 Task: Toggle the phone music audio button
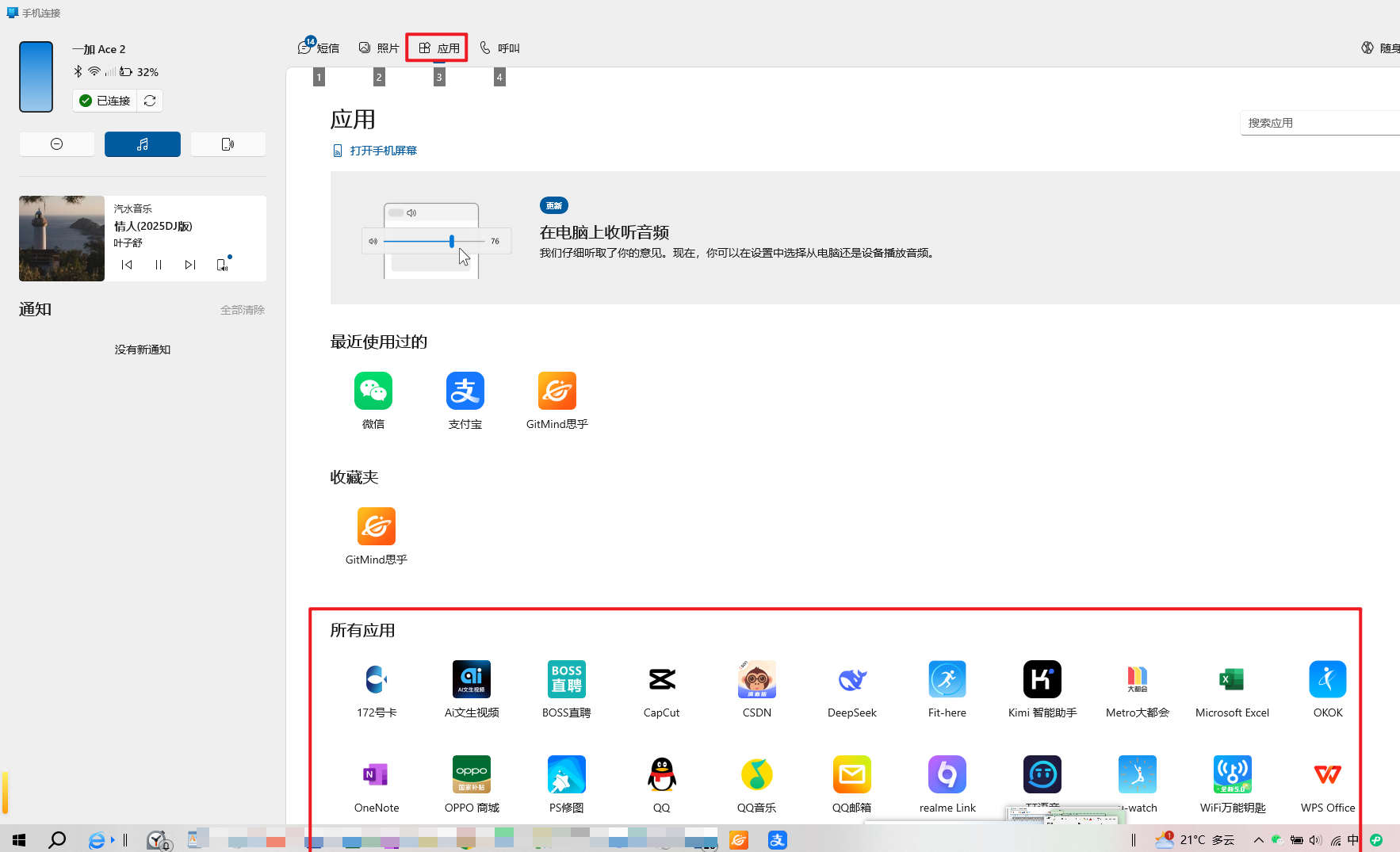point(143,144)
